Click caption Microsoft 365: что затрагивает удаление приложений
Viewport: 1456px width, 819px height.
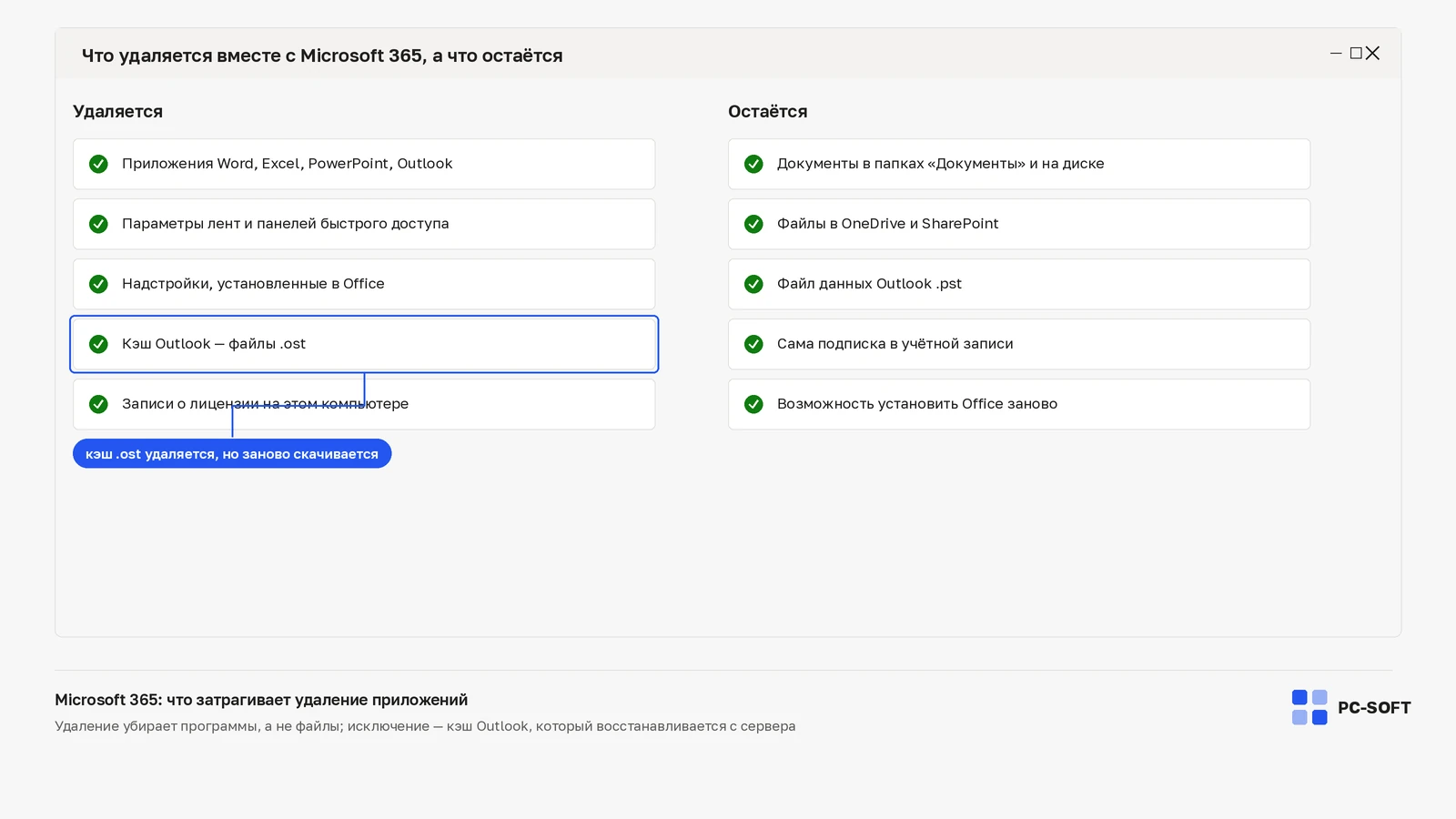pyautogui.click(x=261, y=700)
